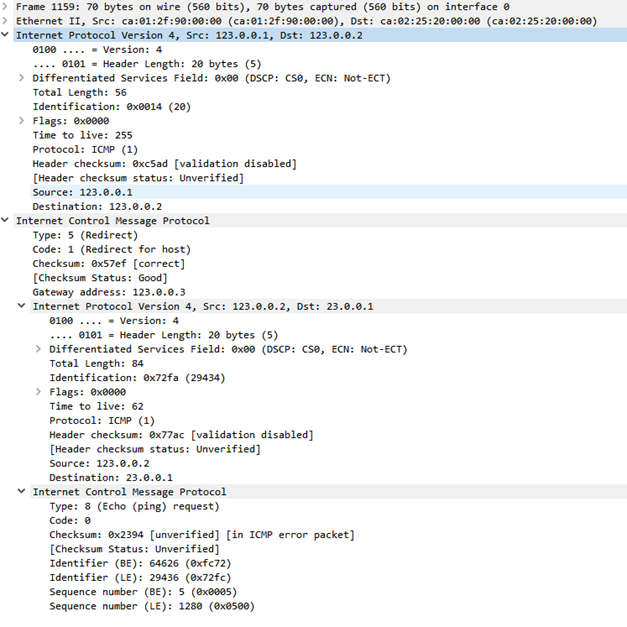Expand the Frame 1159 tree node

6,6
